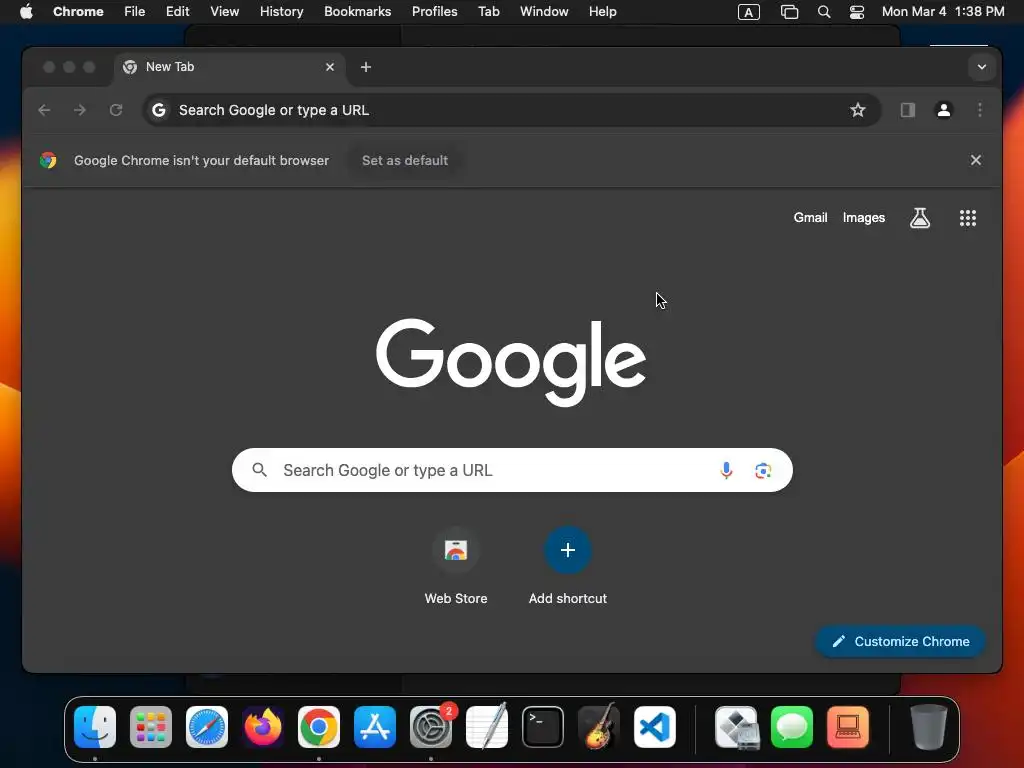Open the Window menu
The width and height of the screenshot is (1024, 768).
pyautogui.click(x=544, y=12)
